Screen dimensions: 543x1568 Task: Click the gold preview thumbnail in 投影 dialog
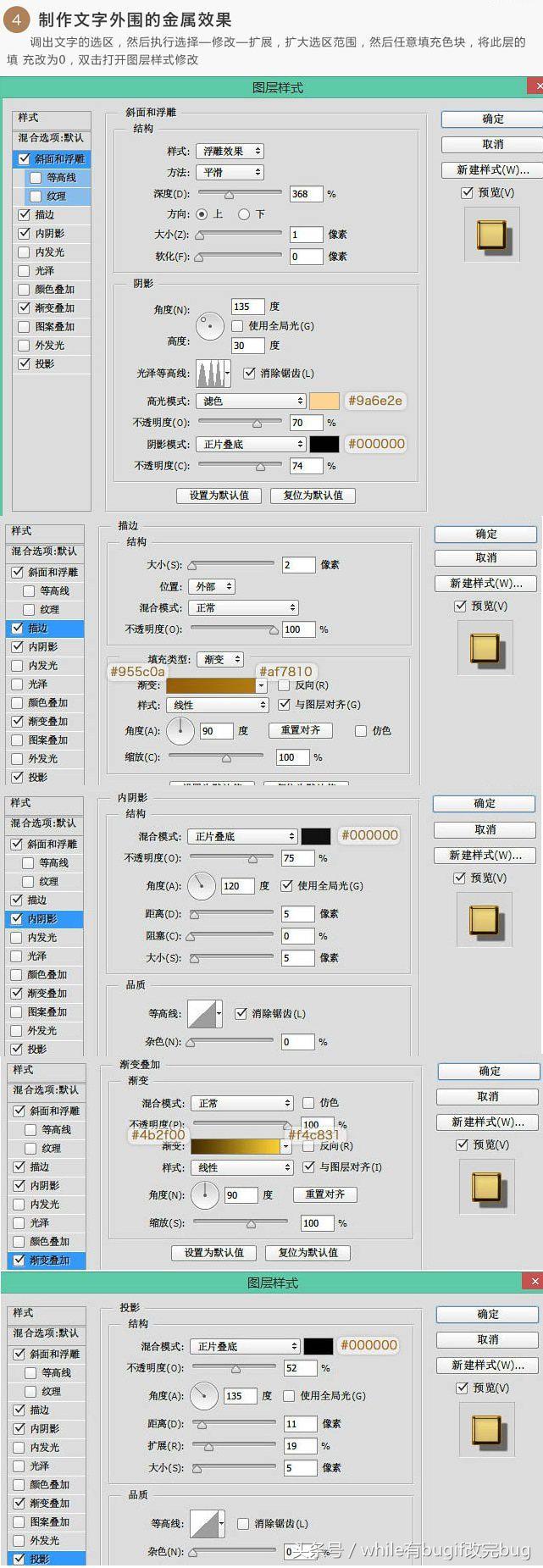(486, 1431)
